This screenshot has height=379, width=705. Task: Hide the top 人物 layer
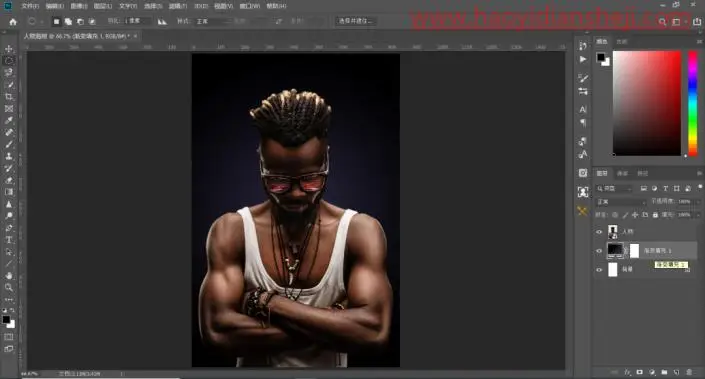pos(599,232)
